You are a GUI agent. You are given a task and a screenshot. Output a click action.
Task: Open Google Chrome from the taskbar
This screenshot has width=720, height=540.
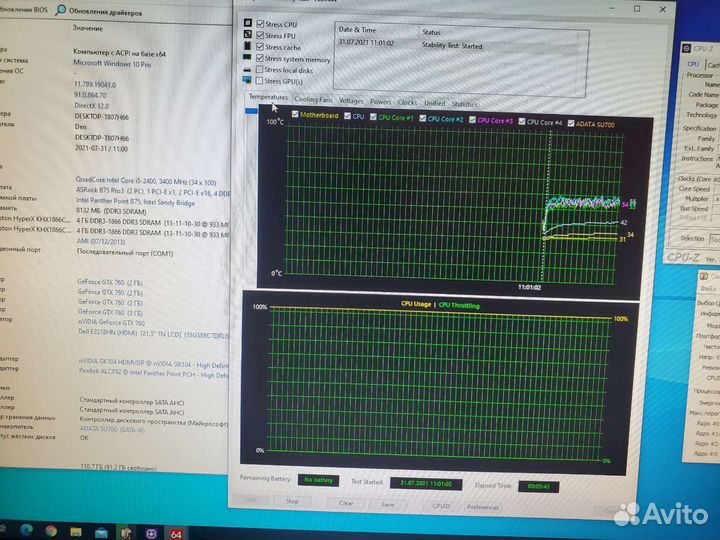click(51, 531)
